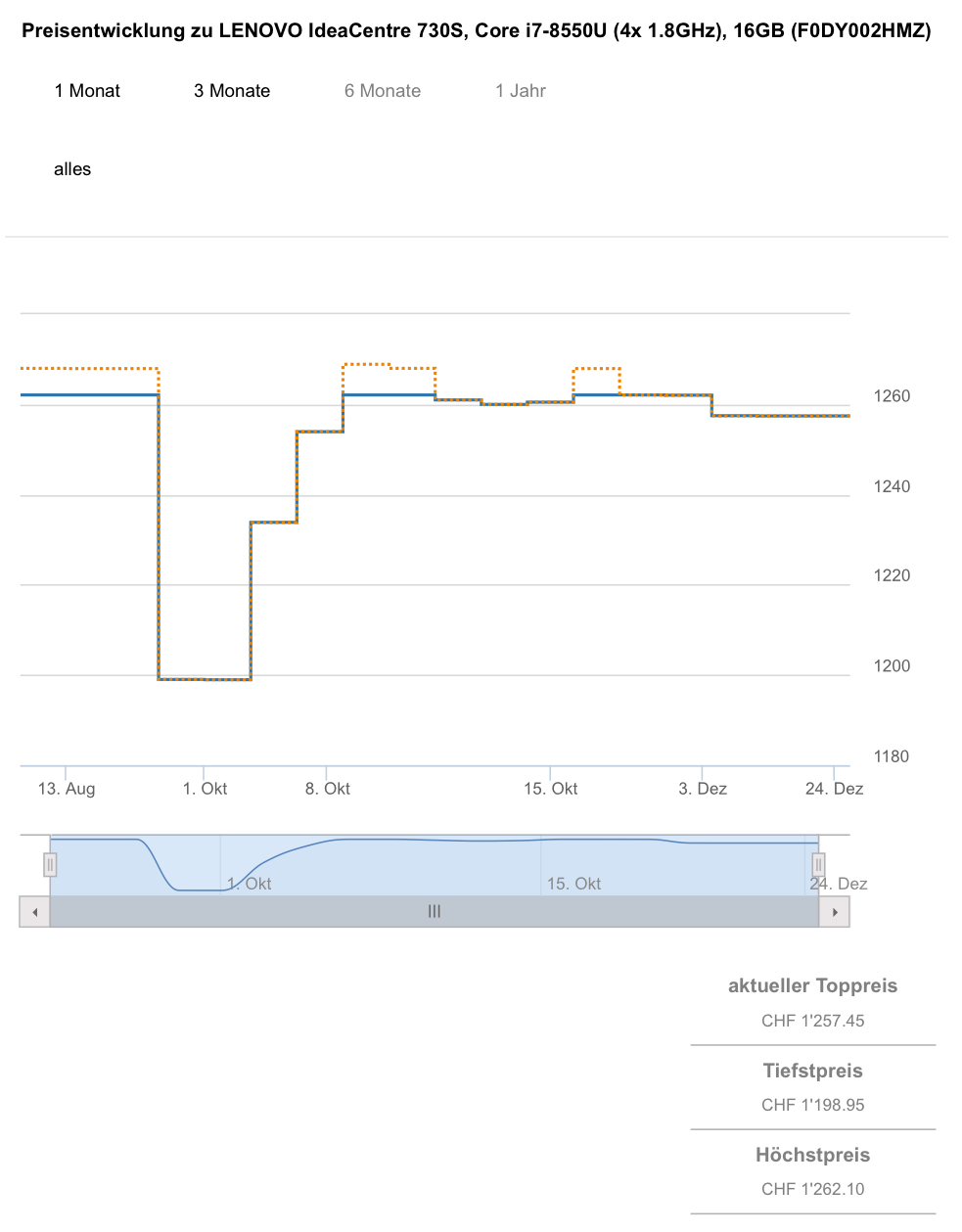Grab the navigator's right range handle
Screen dimensions: 962x1232
(818, 865)
